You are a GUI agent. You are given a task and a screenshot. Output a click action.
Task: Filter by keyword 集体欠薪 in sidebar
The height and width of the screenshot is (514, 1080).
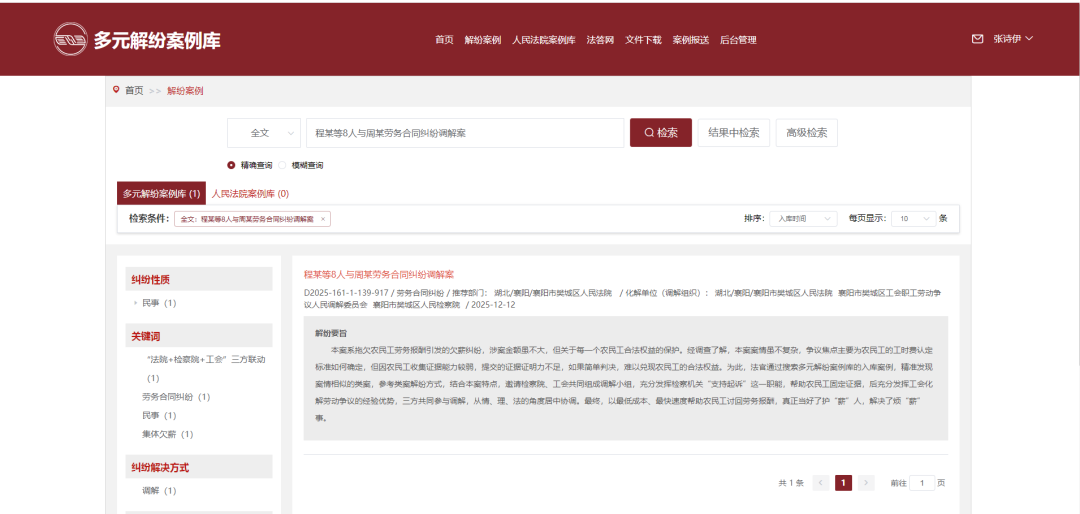coord(167,434)
